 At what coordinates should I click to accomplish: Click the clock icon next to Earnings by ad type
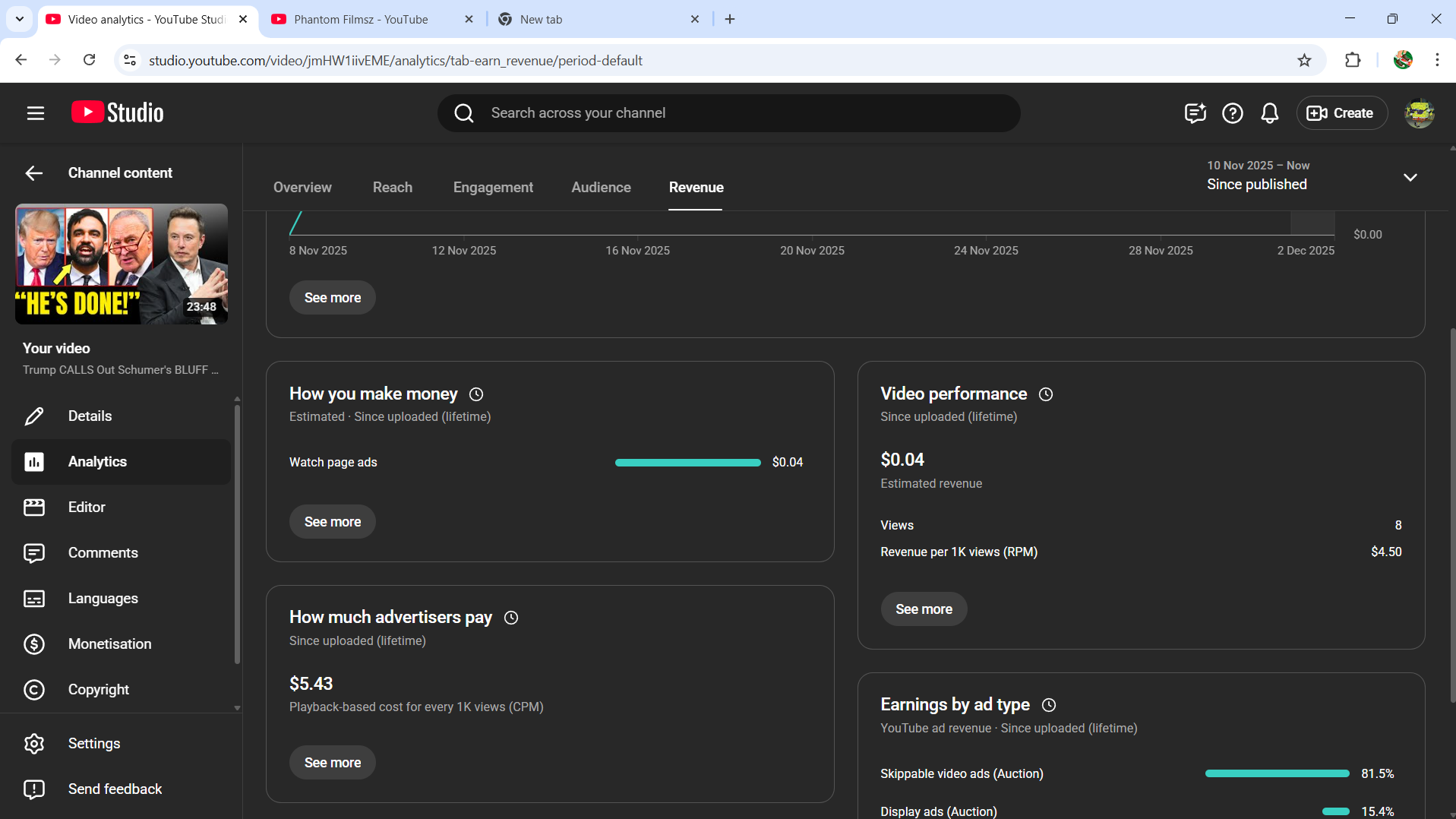click(x=1049, y=705)
